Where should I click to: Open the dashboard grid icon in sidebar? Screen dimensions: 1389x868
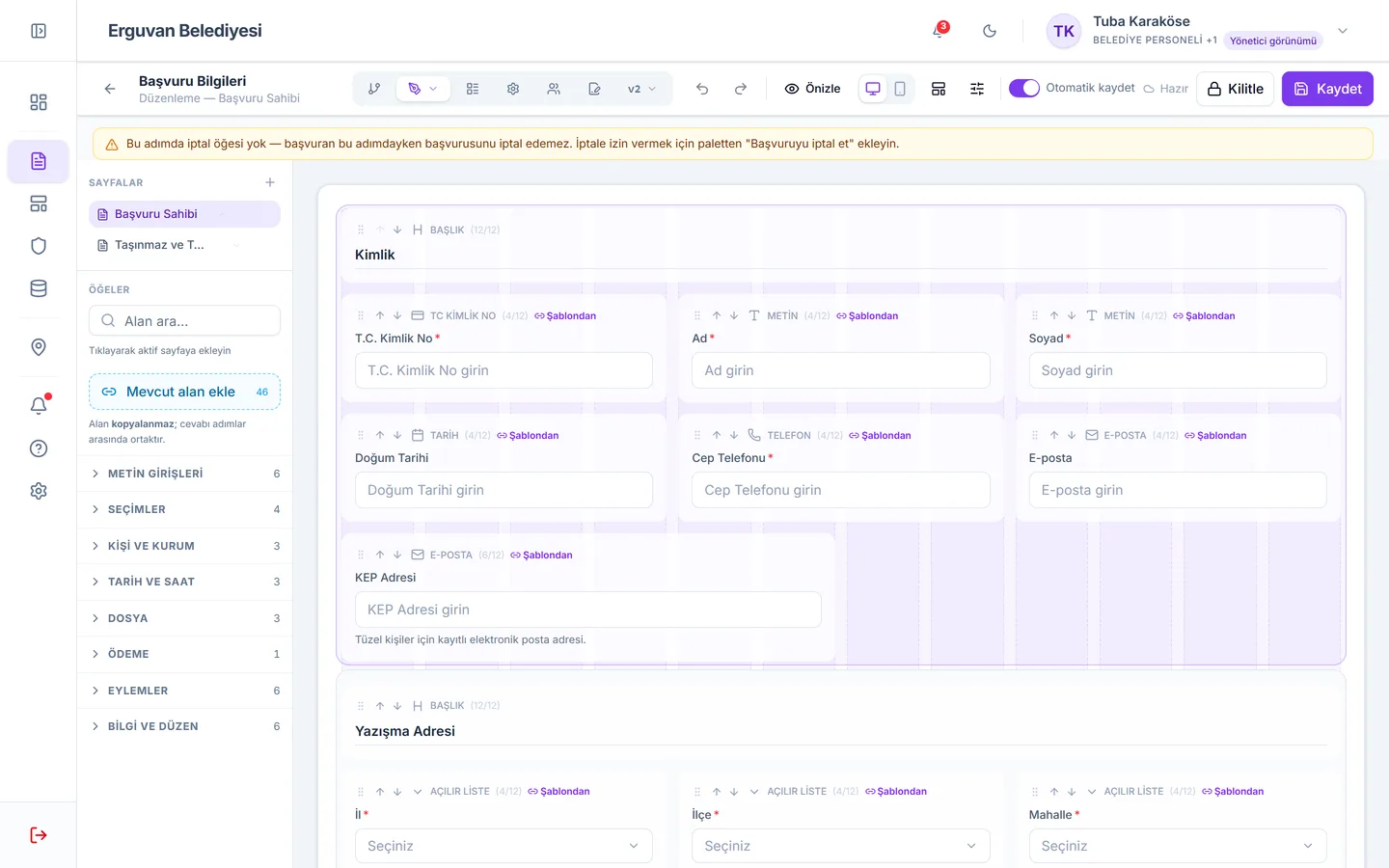(39, 102)
